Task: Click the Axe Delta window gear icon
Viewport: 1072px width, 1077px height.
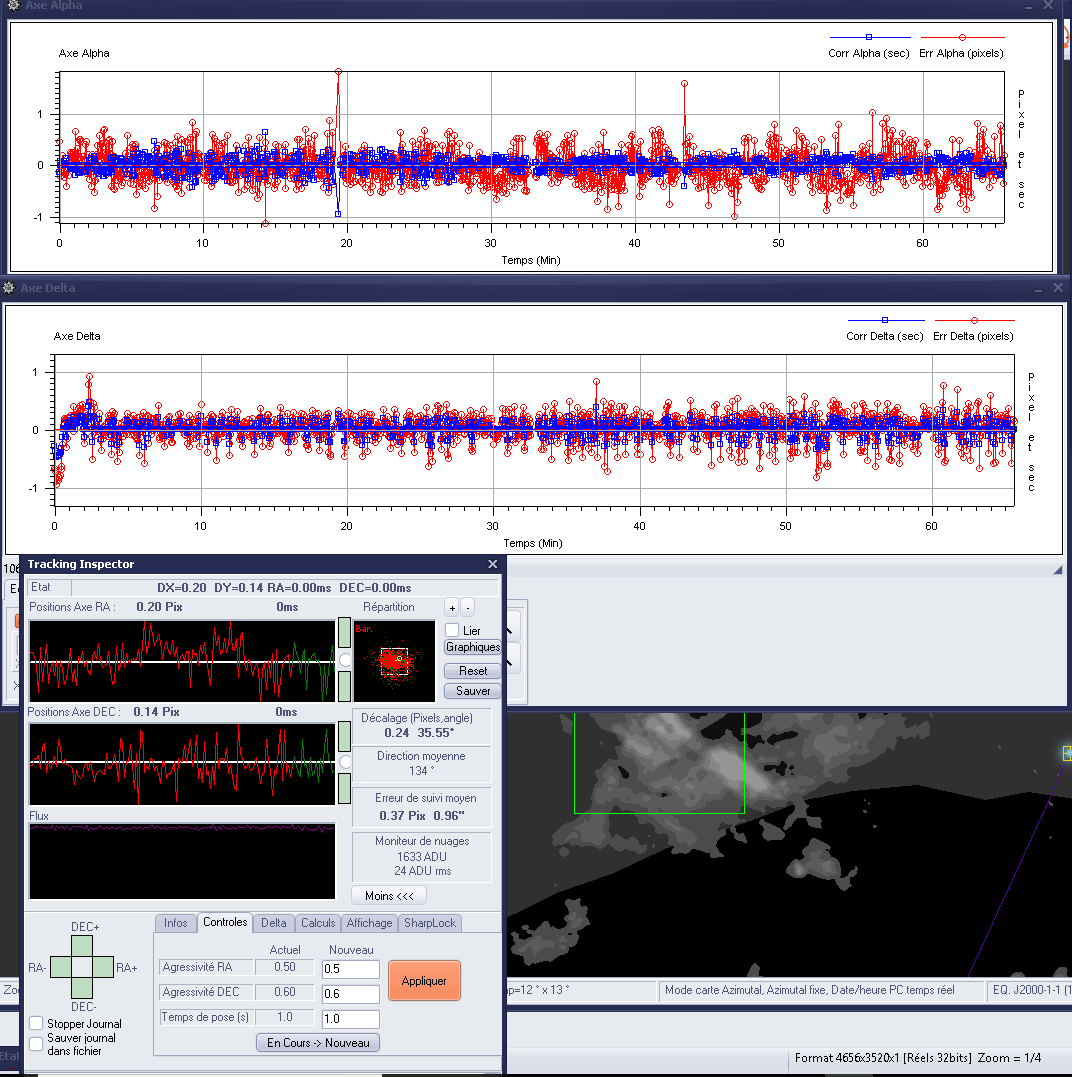Action: click(11, 288)
